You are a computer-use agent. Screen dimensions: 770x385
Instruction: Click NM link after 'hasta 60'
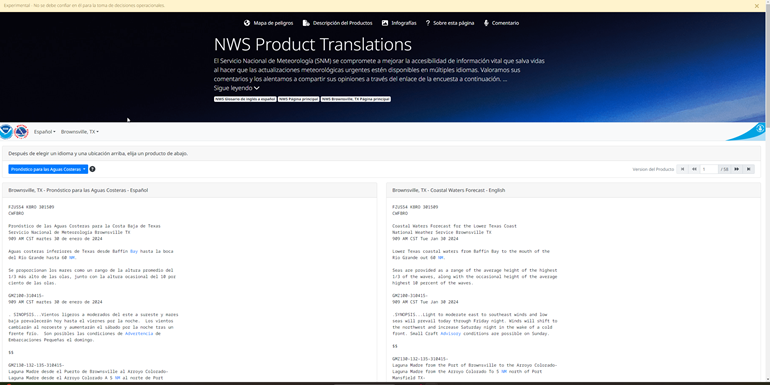pyautogui.click(x=72, y=258)
